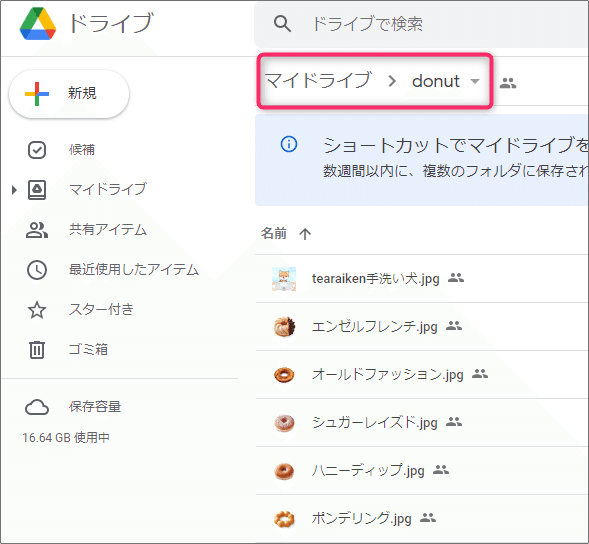
Task: Select the ハニーディップ.jpg file
Action: point(422,471)
